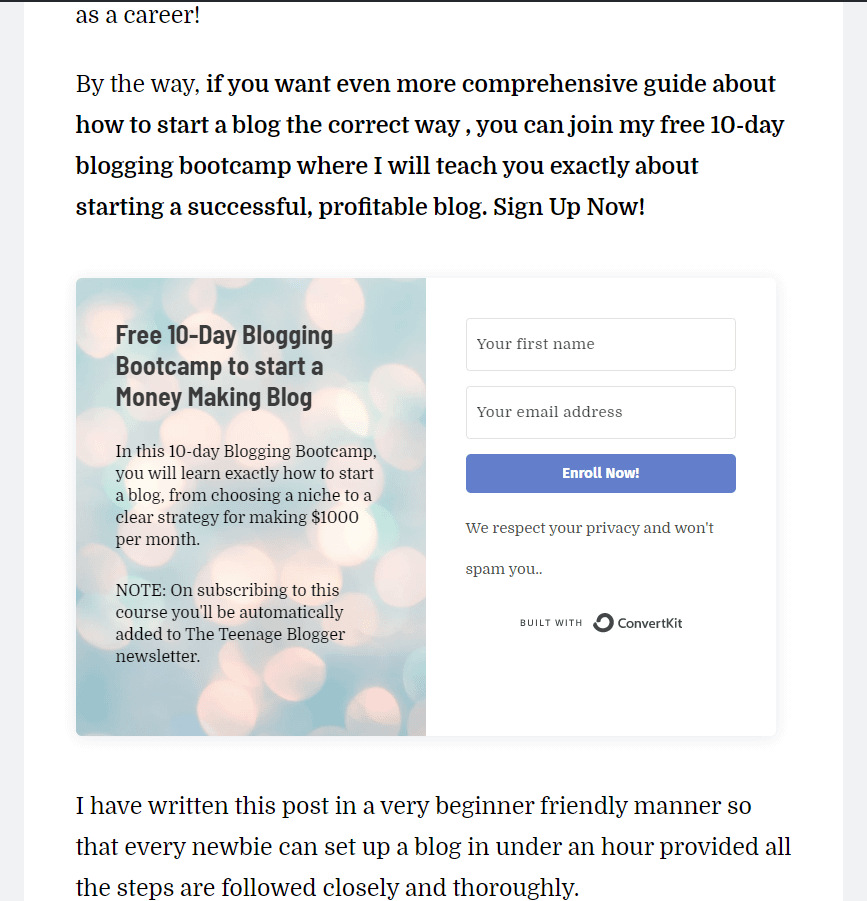
Task: Click the 'BUILT WITH' label
Action: click(x=551, y=623)
